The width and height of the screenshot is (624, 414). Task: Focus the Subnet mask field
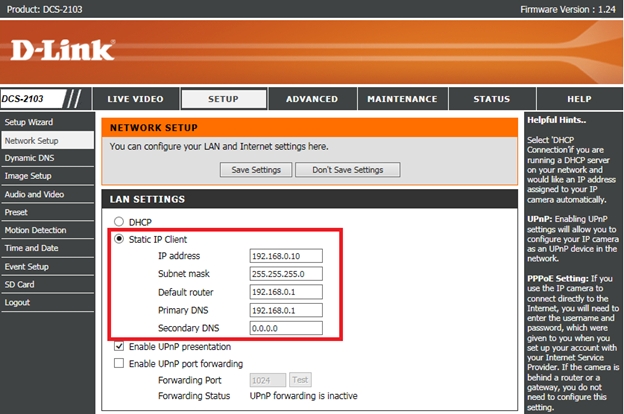[x=285, y=274]
